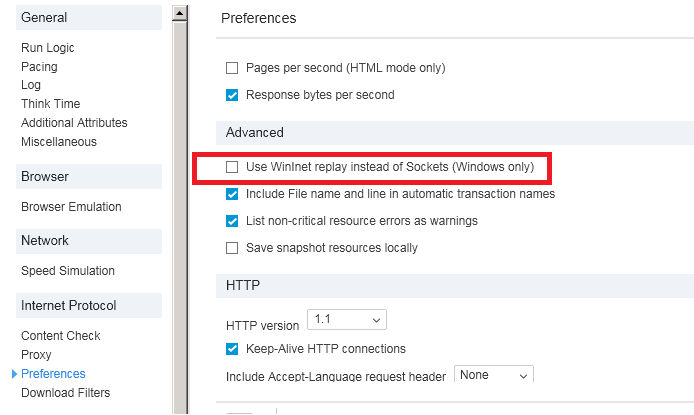The height and width of the screenshot is (415, 694).
Task: Select Pacing in the General section
Action: point(39,67)
